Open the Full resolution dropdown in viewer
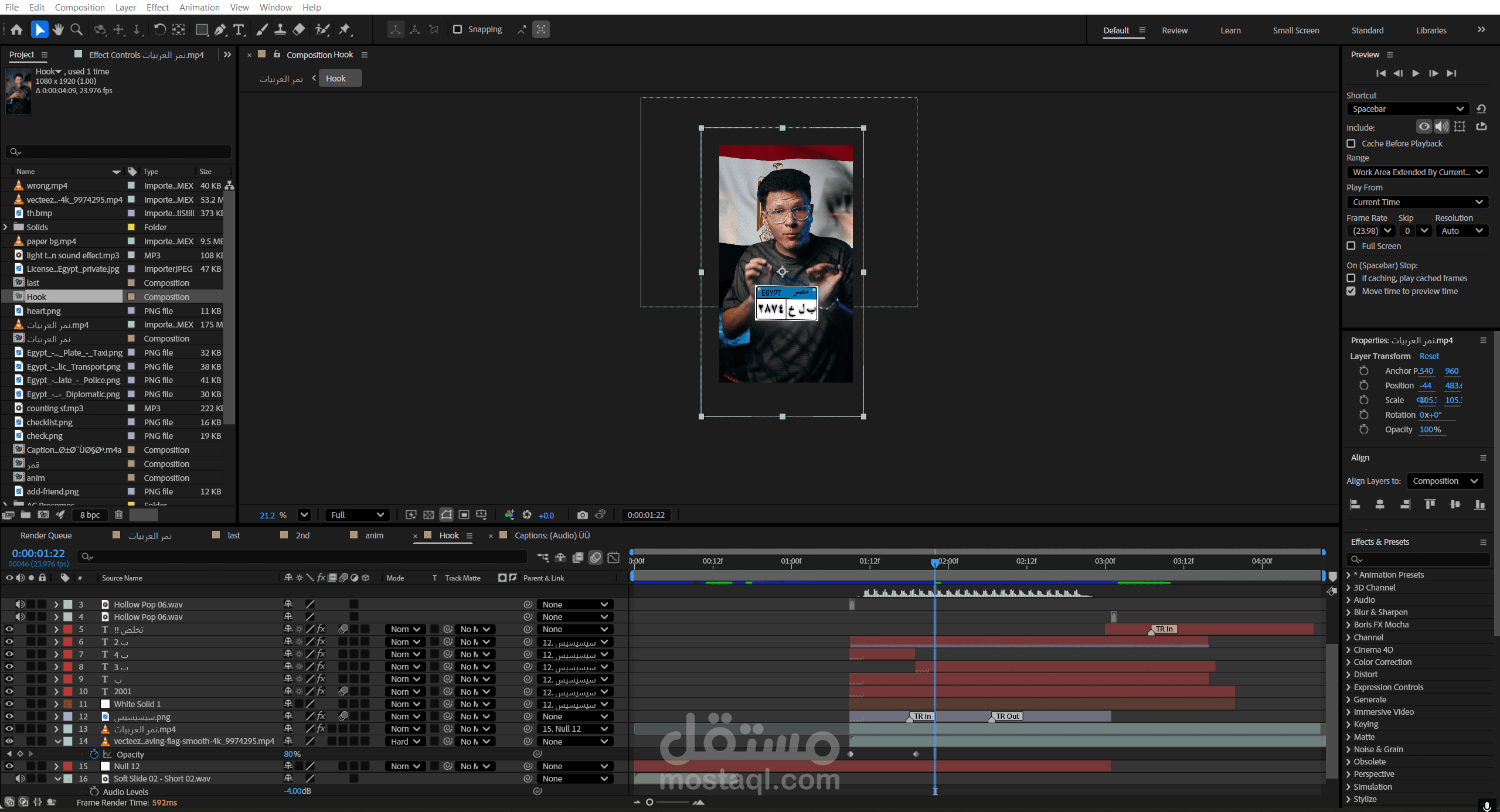Screen dimensions: 1500x812 click(x=357, y=515)
